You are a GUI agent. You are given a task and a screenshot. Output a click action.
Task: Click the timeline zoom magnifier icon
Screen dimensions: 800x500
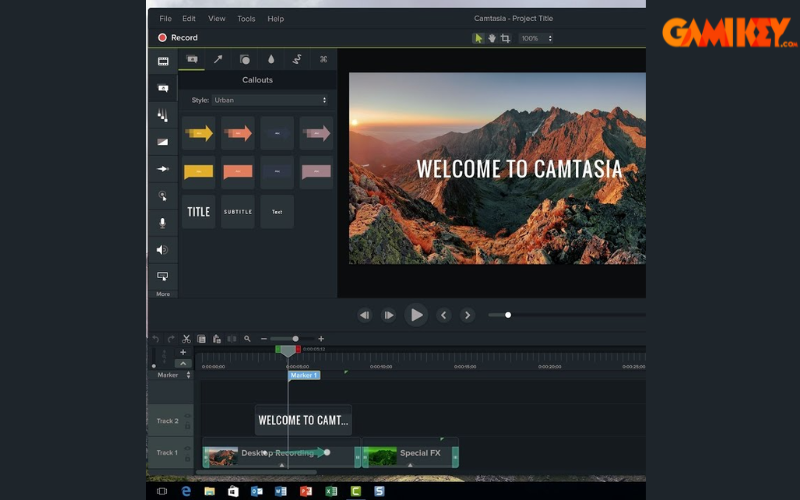click(247, 339)
